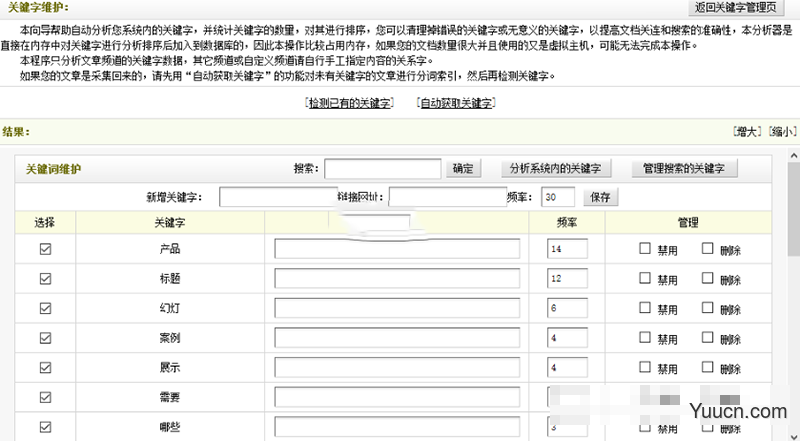Check 删除 checkbox in the 案例 row
Viewport: 800px width, 441px height.
click(708, 339)
